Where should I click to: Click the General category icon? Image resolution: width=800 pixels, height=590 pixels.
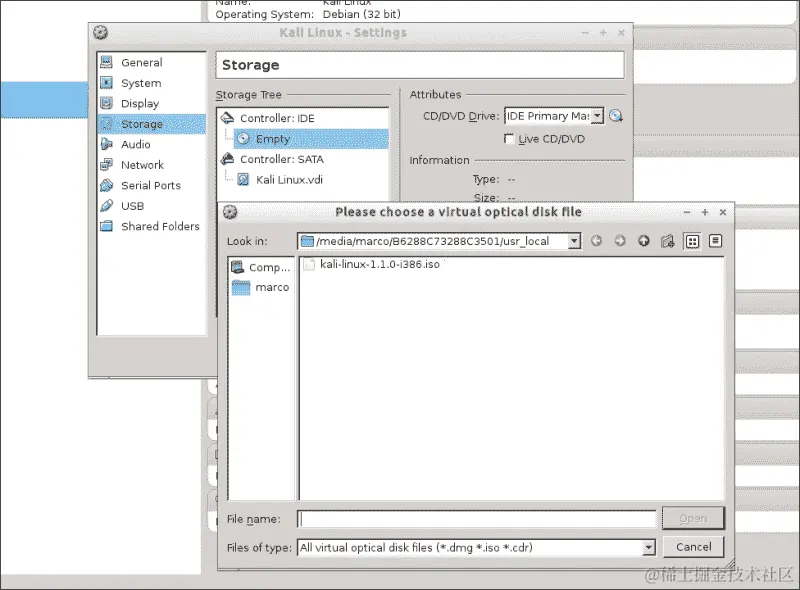click(107, 62)
